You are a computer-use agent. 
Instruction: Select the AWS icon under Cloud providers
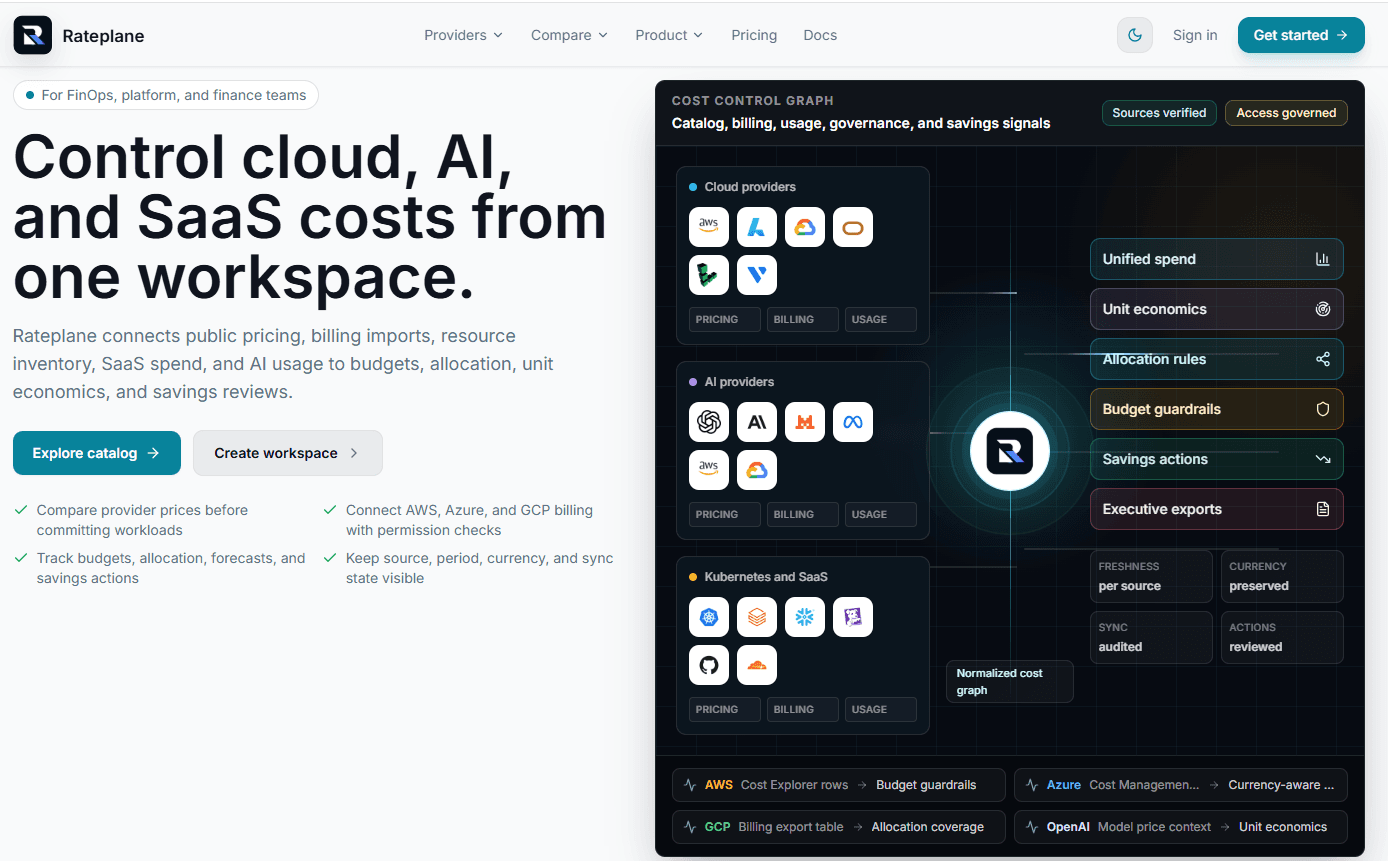click(709, 227)
